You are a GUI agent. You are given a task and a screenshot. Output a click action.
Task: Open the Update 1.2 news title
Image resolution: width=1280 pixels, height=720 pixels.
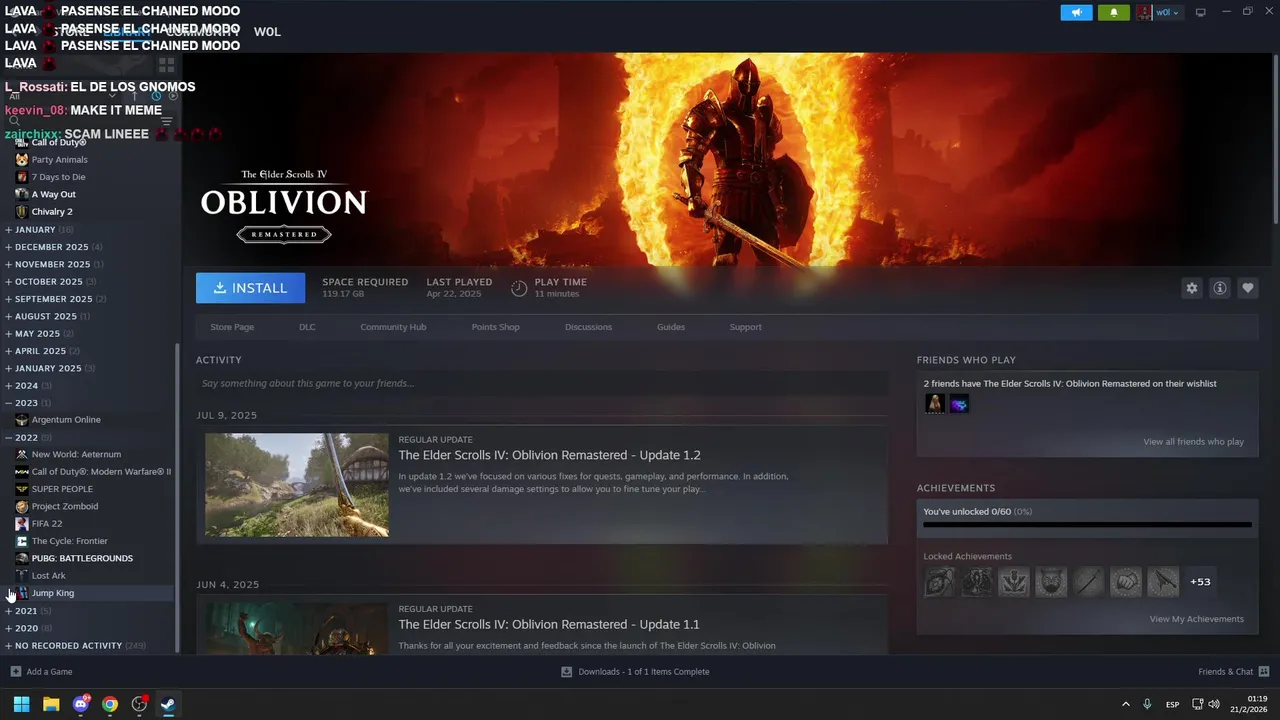549,455
